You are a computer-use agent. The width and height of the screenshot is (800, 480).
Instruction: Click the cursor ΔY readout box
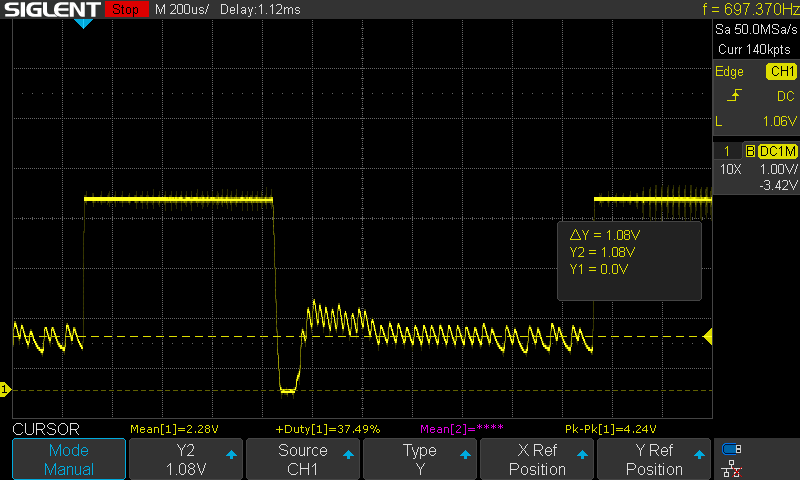point(629,261)
